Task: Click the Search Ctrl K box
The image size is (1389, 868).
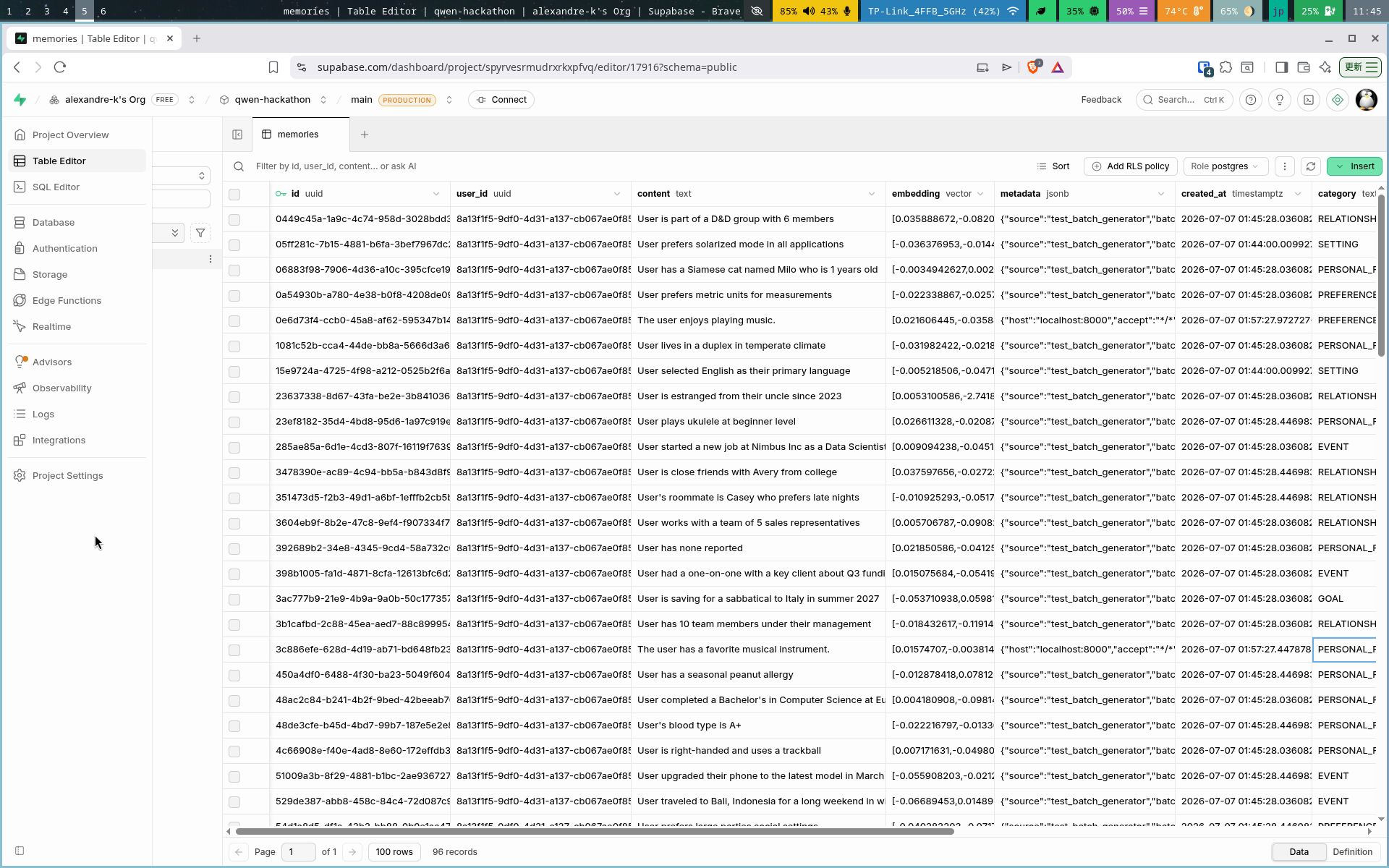Action: point(1184,100)
